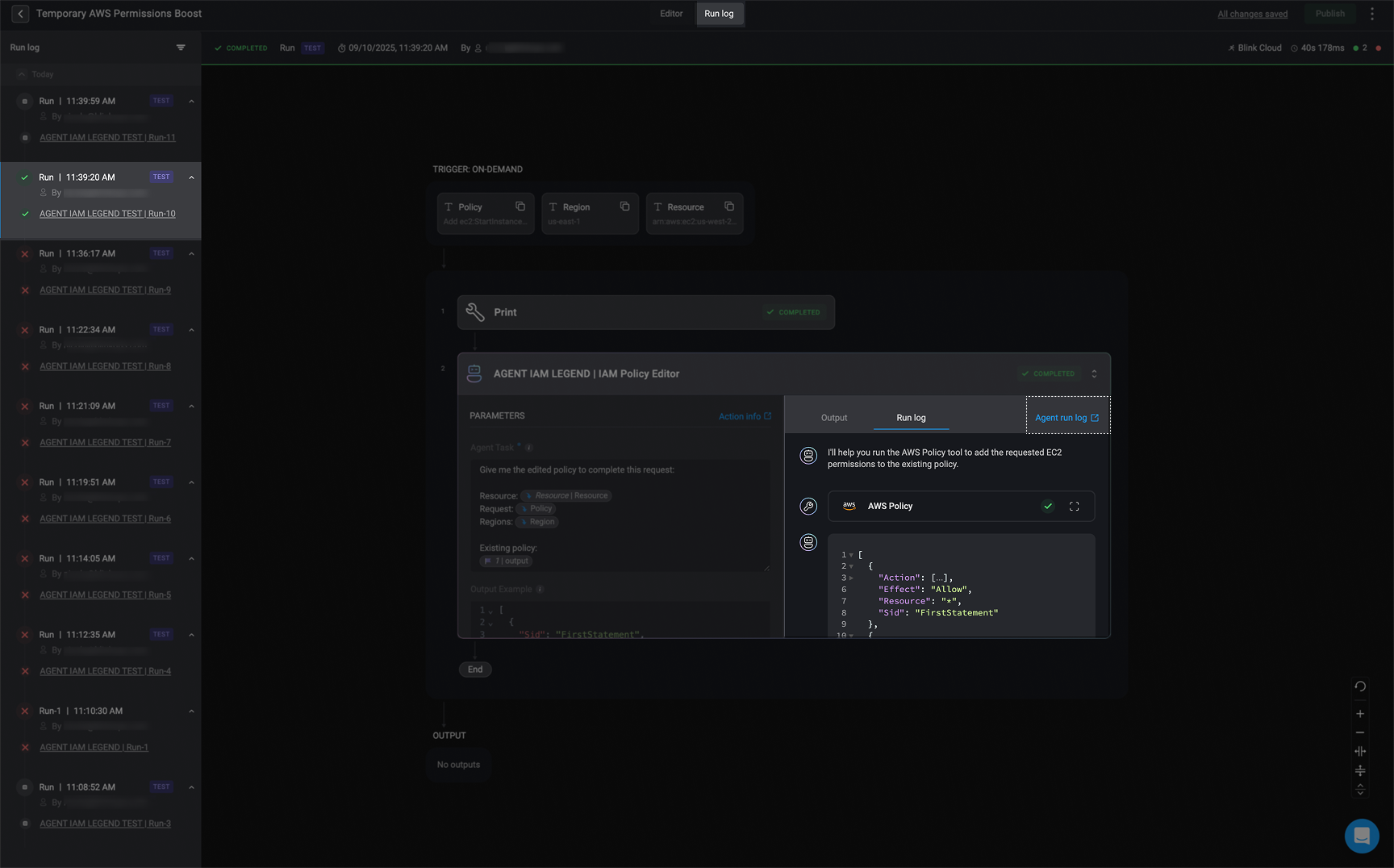Collapse the 11:39:20 AM run entry

[x=191, y=177]
